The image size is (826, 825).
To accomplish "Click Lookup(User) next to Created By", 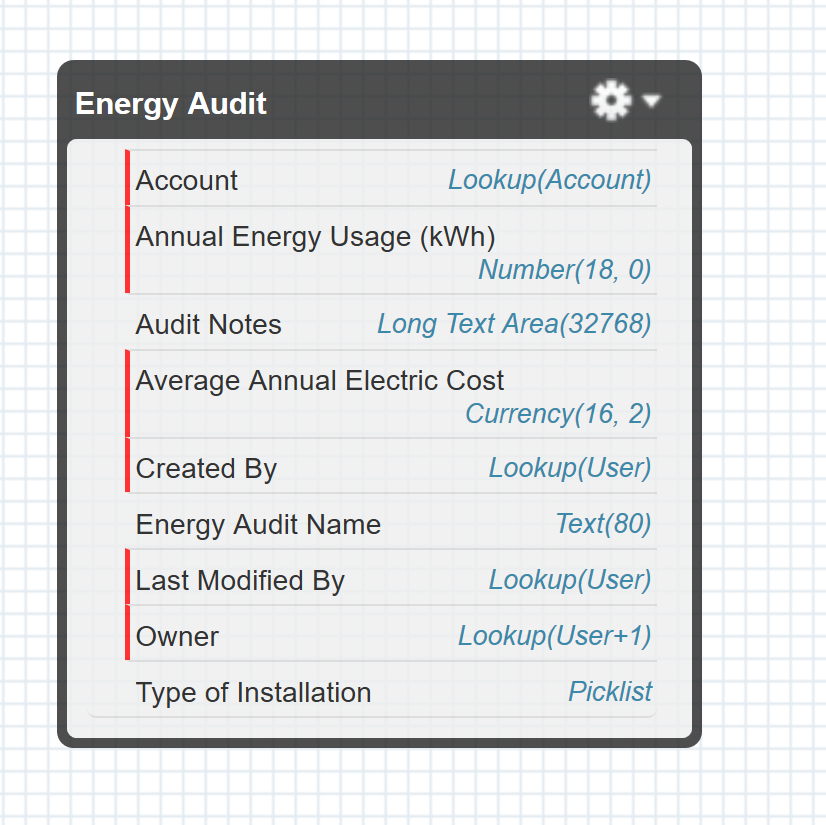I will [x=569, y=468].
